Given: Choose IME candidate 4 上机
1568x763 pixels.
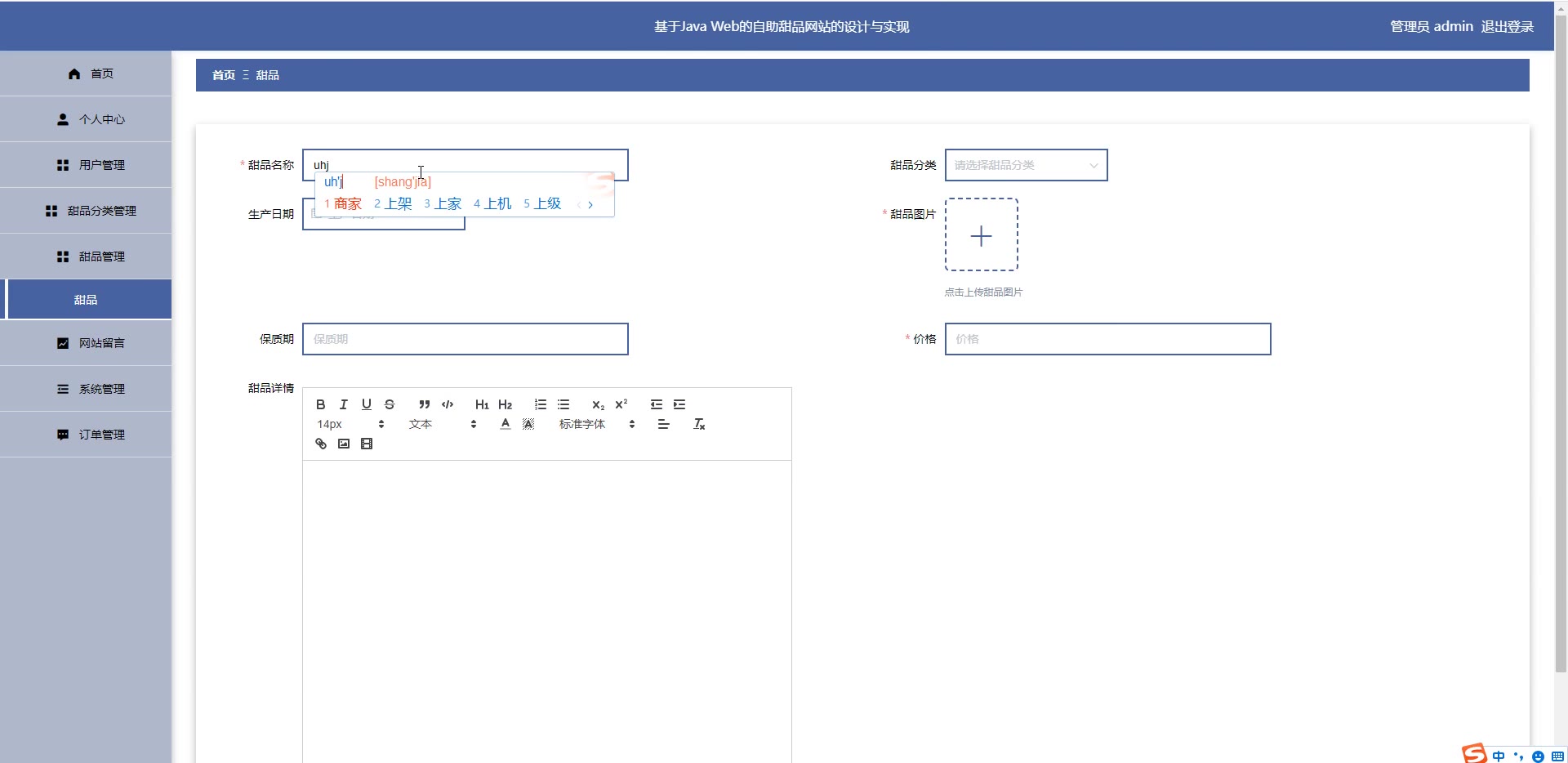Looking at the screenshot, I should 492,203.
